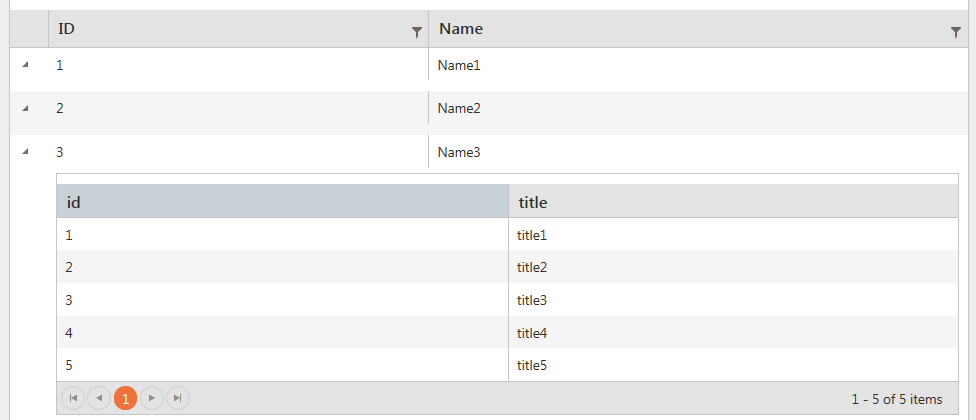The height and width of the screenshot is (420, 976).
Task: Go to the first page of items
Action: tap(73, 399)
